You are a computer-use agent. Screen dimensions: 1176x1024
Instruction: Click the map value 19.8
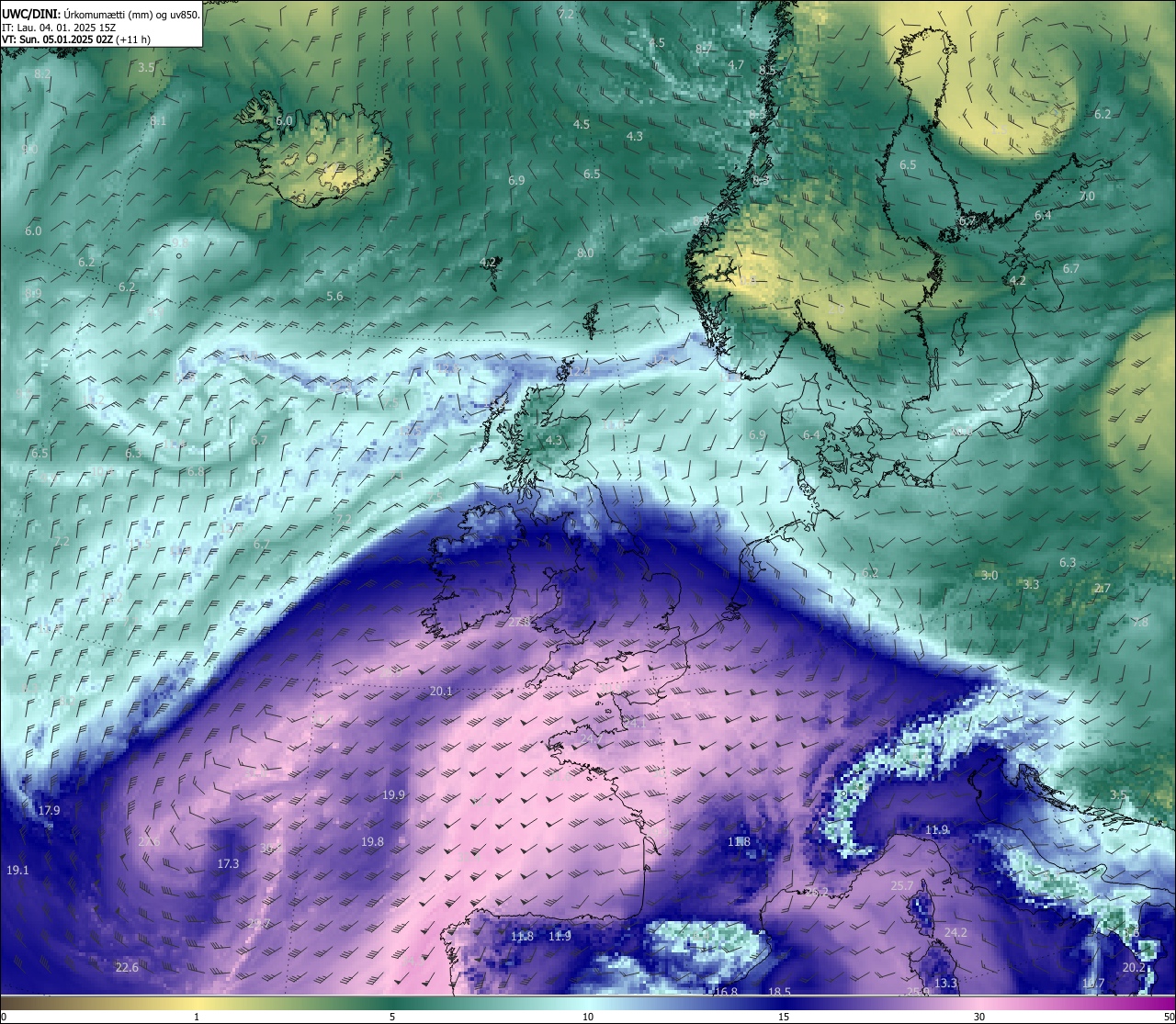point(372,842)
